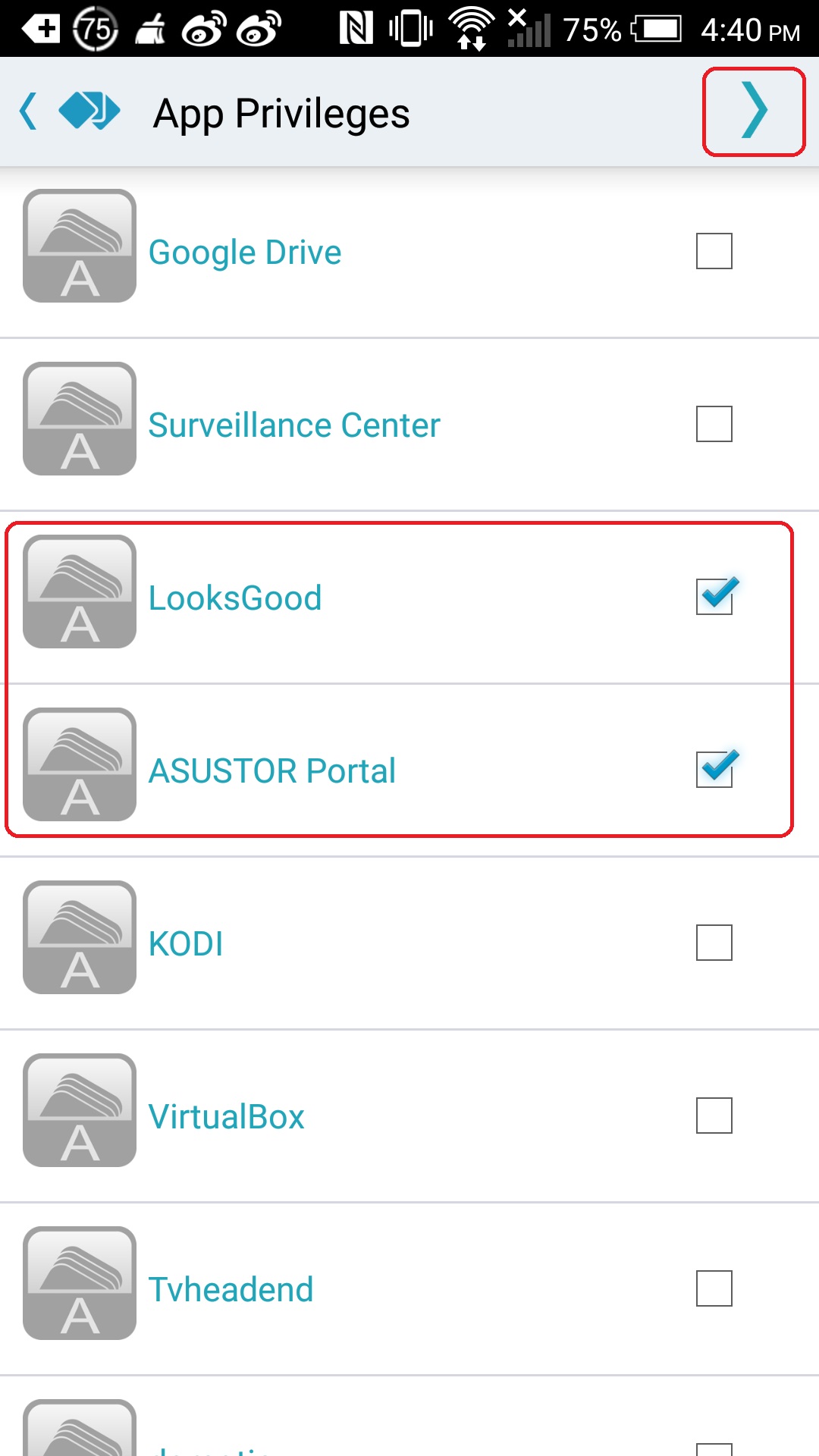Tap the Google Drive app icon

(x=80, y=246)
